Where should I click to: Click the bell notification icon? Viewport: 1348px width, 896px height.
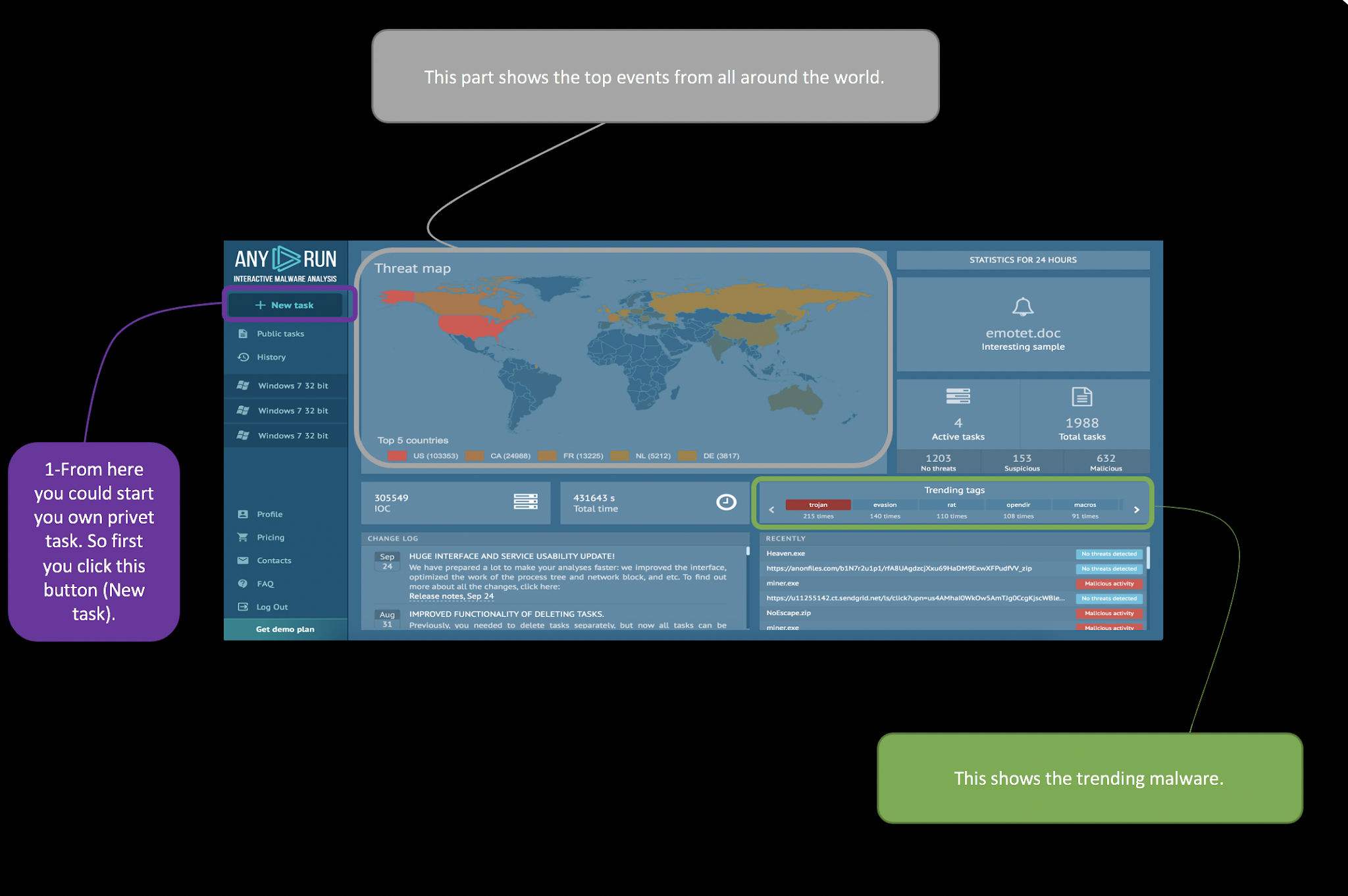1022,307
